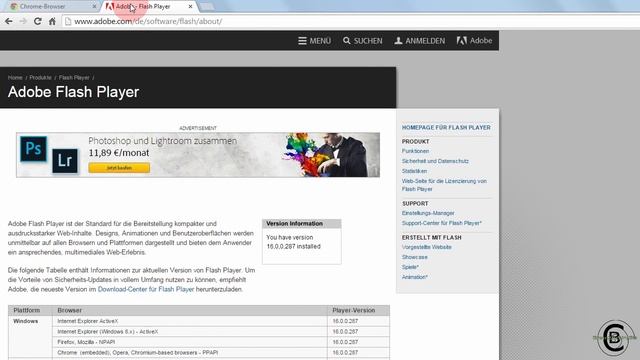The image size is (640, 360).
Task: Click the Version Information box header
Action: point(302,224)
